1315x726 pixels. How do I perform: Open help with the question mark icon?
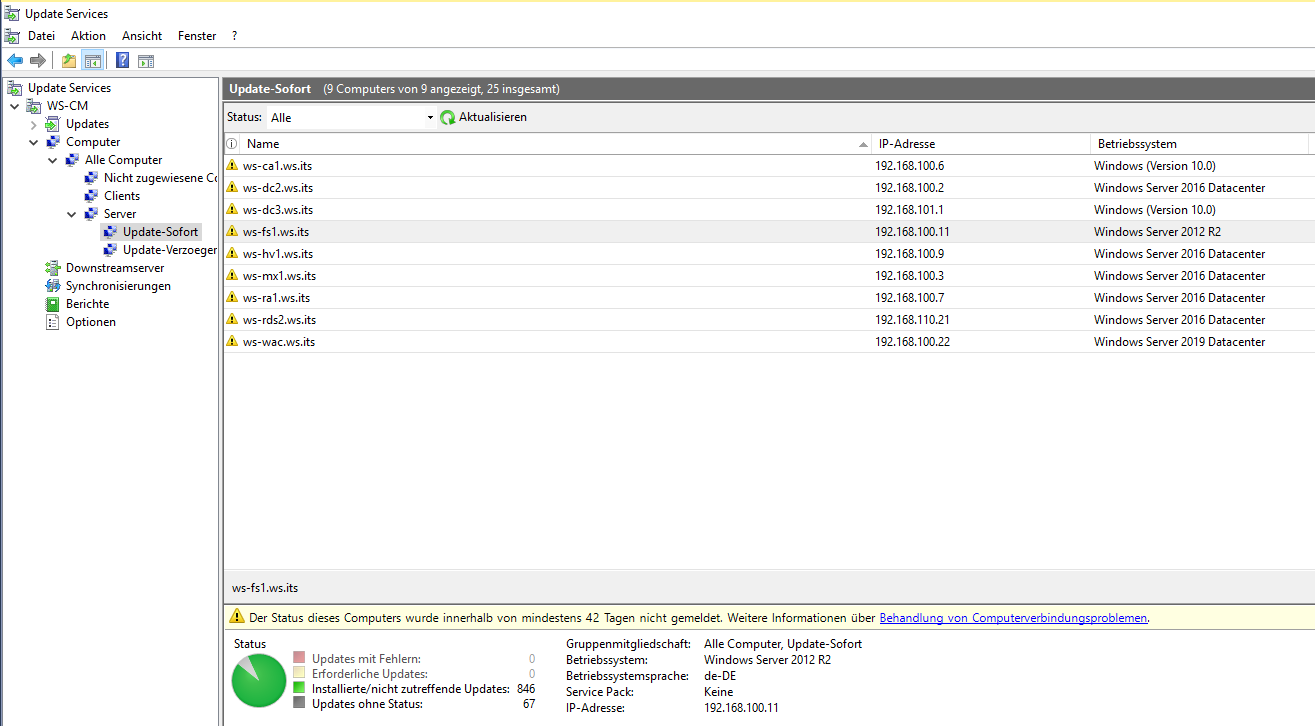(122, 61)
